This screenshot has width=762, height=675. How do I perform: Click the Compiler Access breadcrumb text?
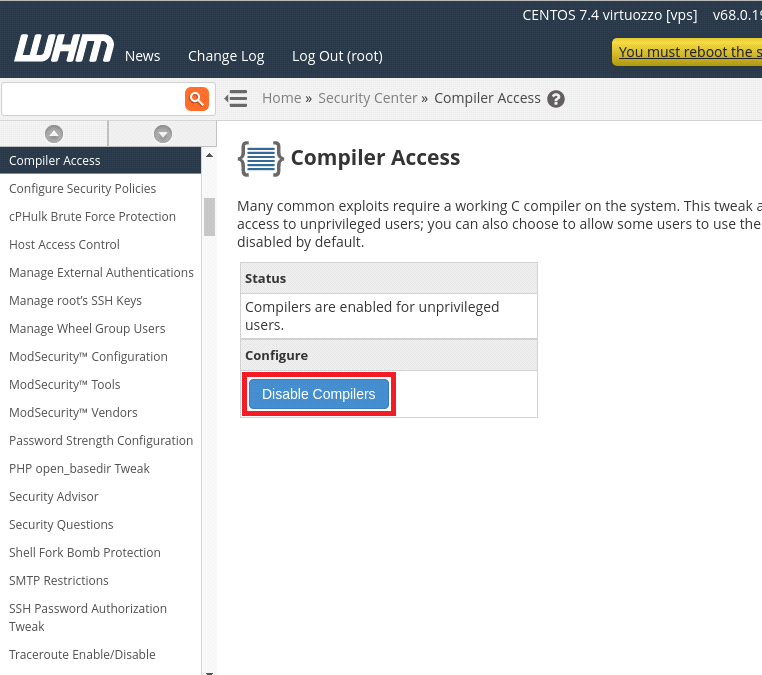coord(487,98)
